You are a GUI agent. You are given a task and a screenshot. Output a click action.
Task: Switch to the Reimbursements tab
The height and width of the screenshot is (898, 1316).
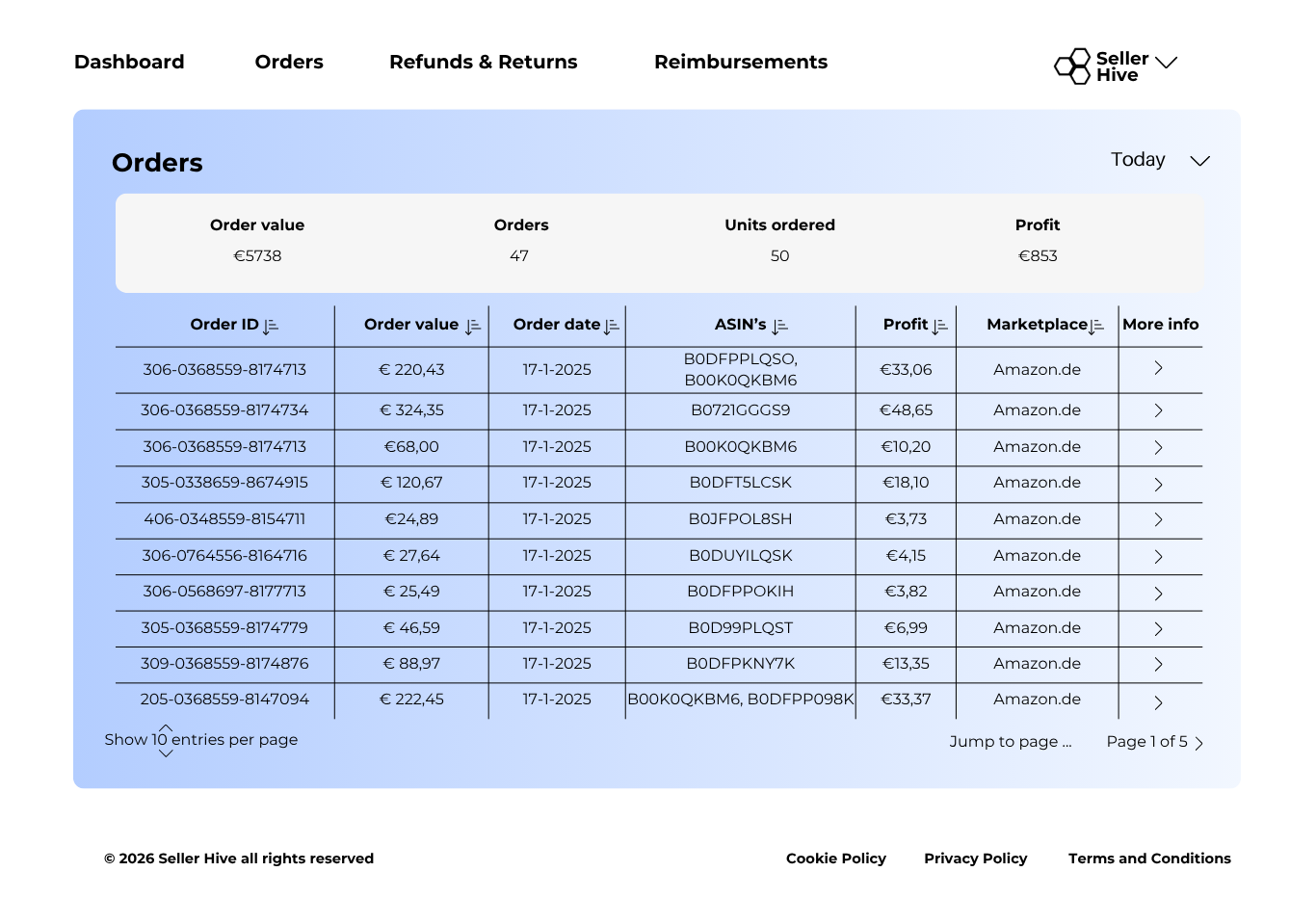(741, 62)
